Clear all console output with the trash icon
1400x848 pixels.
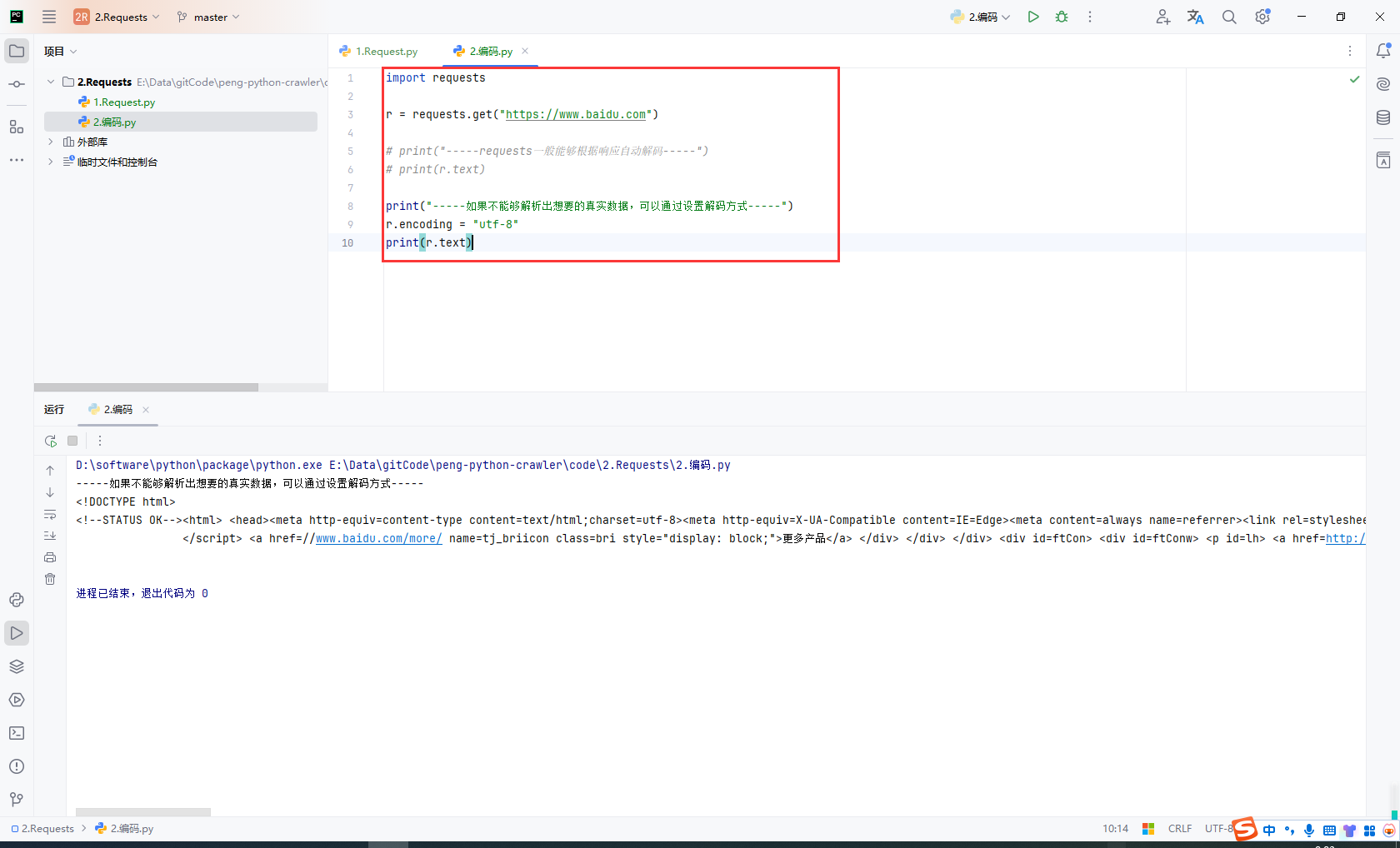click(x=50, y=579)
